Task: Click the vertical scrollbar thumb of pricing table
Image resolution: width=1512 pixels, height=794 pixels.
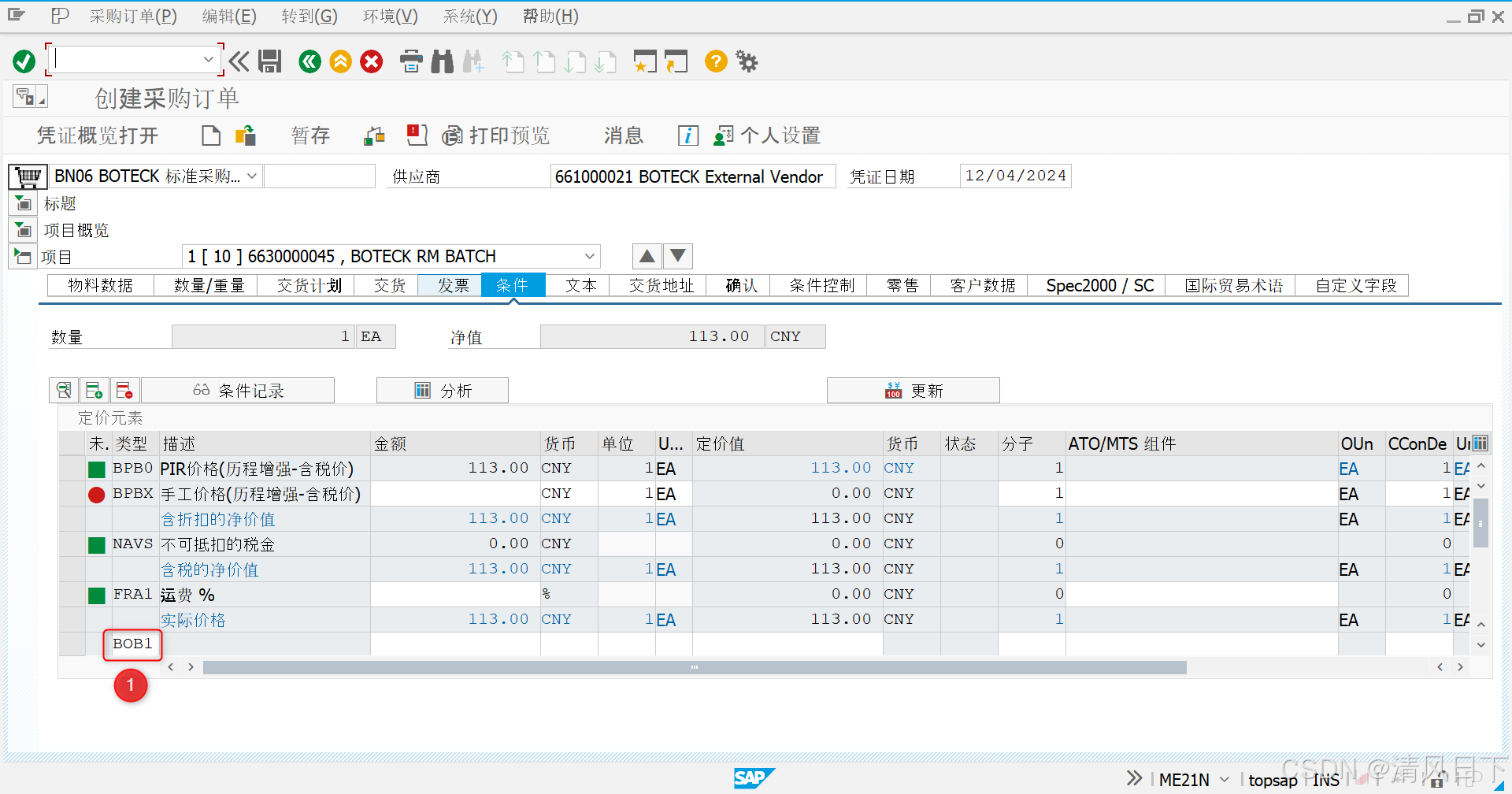Action: pos(1480,522)
